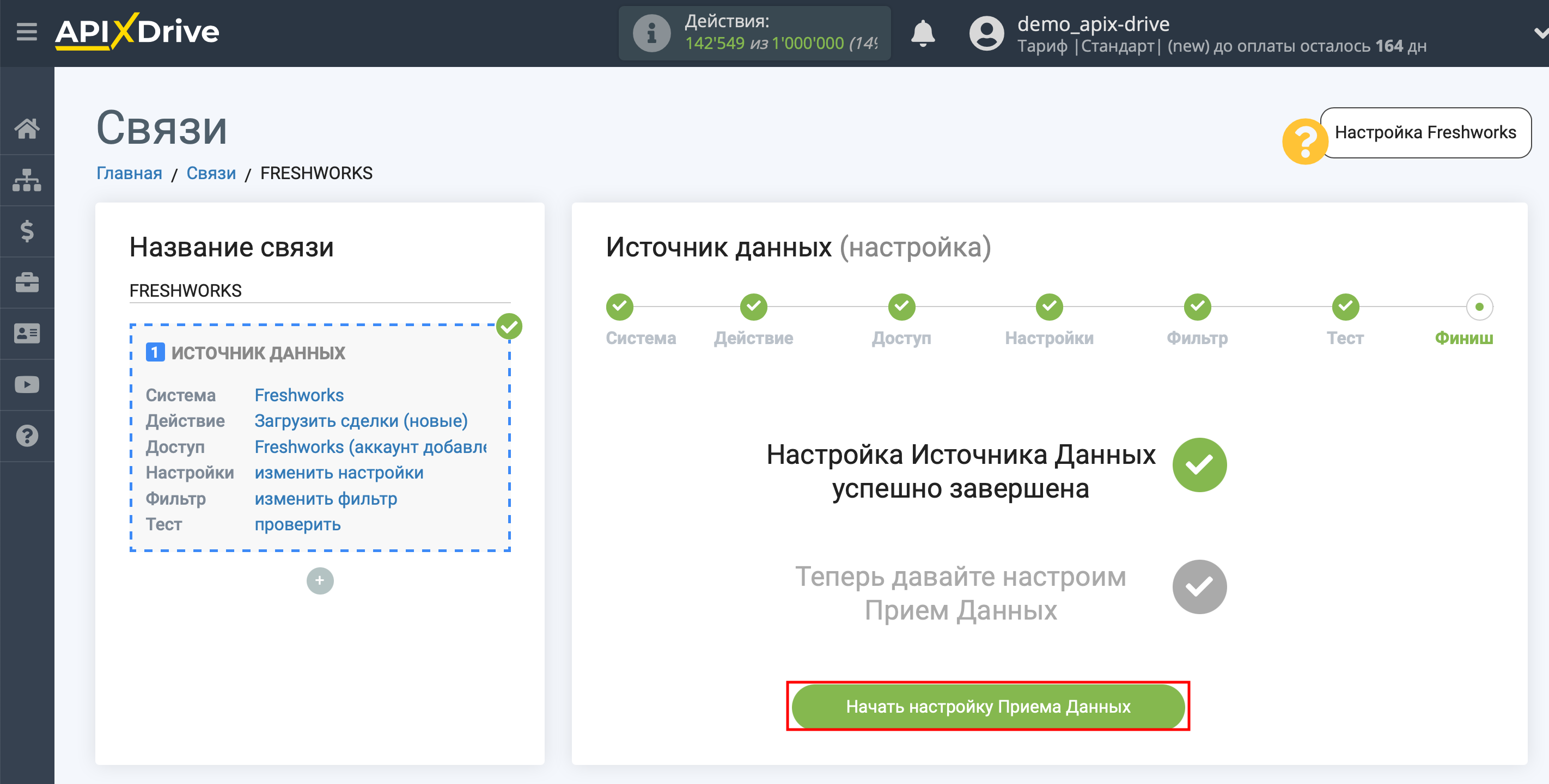The image size is (1549, 784).
Task: Click изменить фильтр link
Action: [325, 498]
